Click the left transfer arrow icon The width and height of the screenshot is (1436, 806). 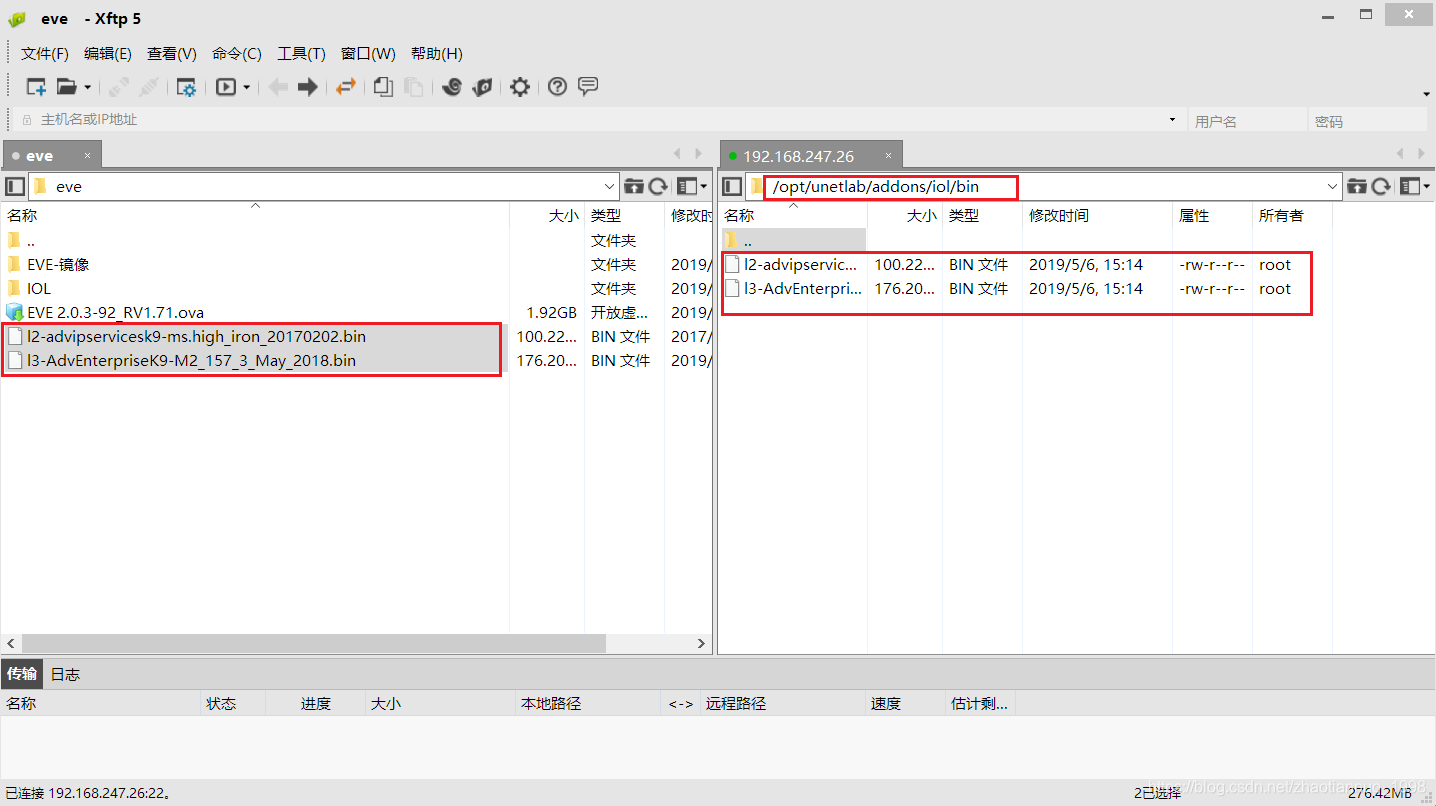click(x=278, y=87)
